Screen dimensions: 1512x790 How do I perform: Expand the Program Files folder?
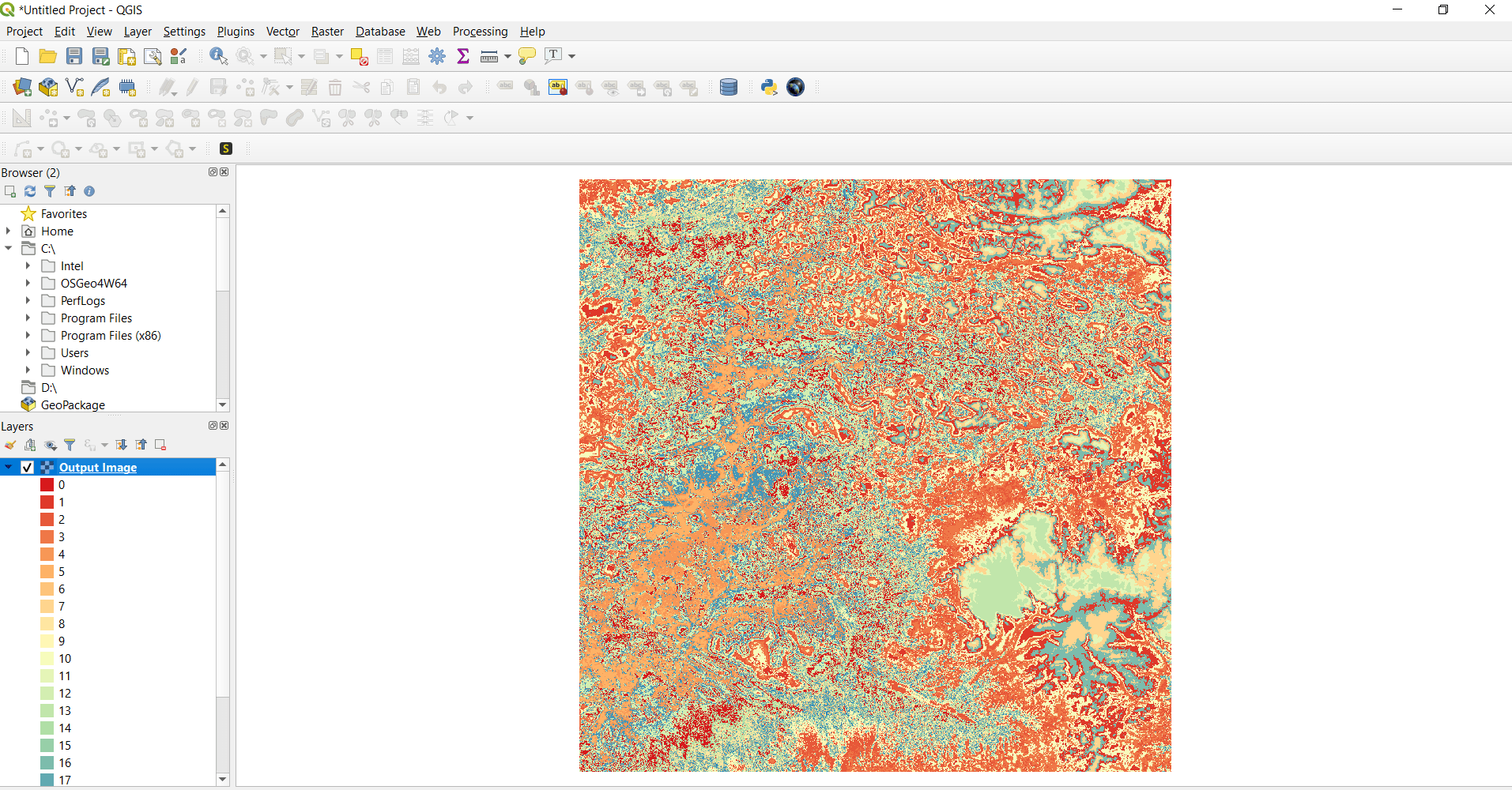[28, 318]
